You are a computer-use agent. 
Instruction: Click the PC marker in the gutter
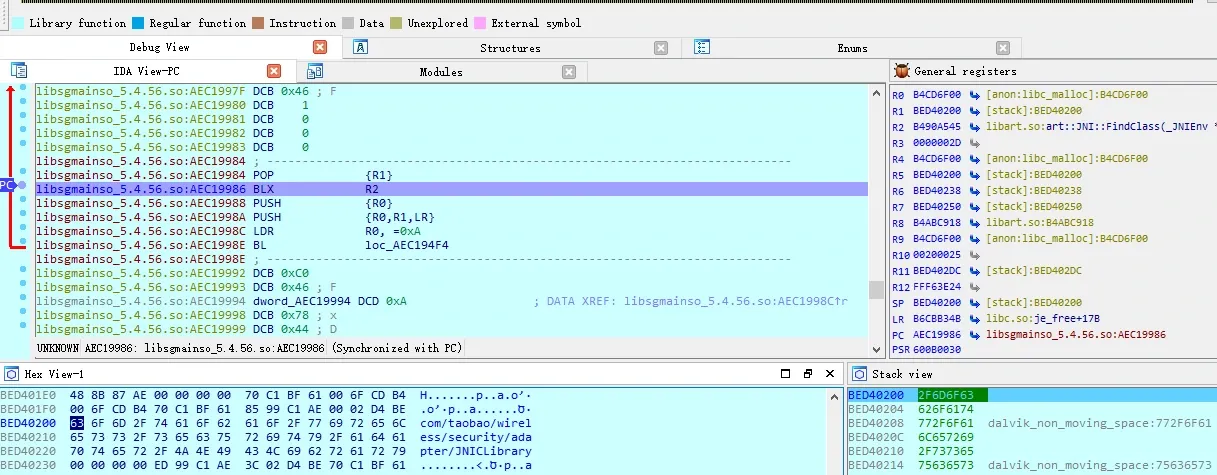tap(7, 185)
